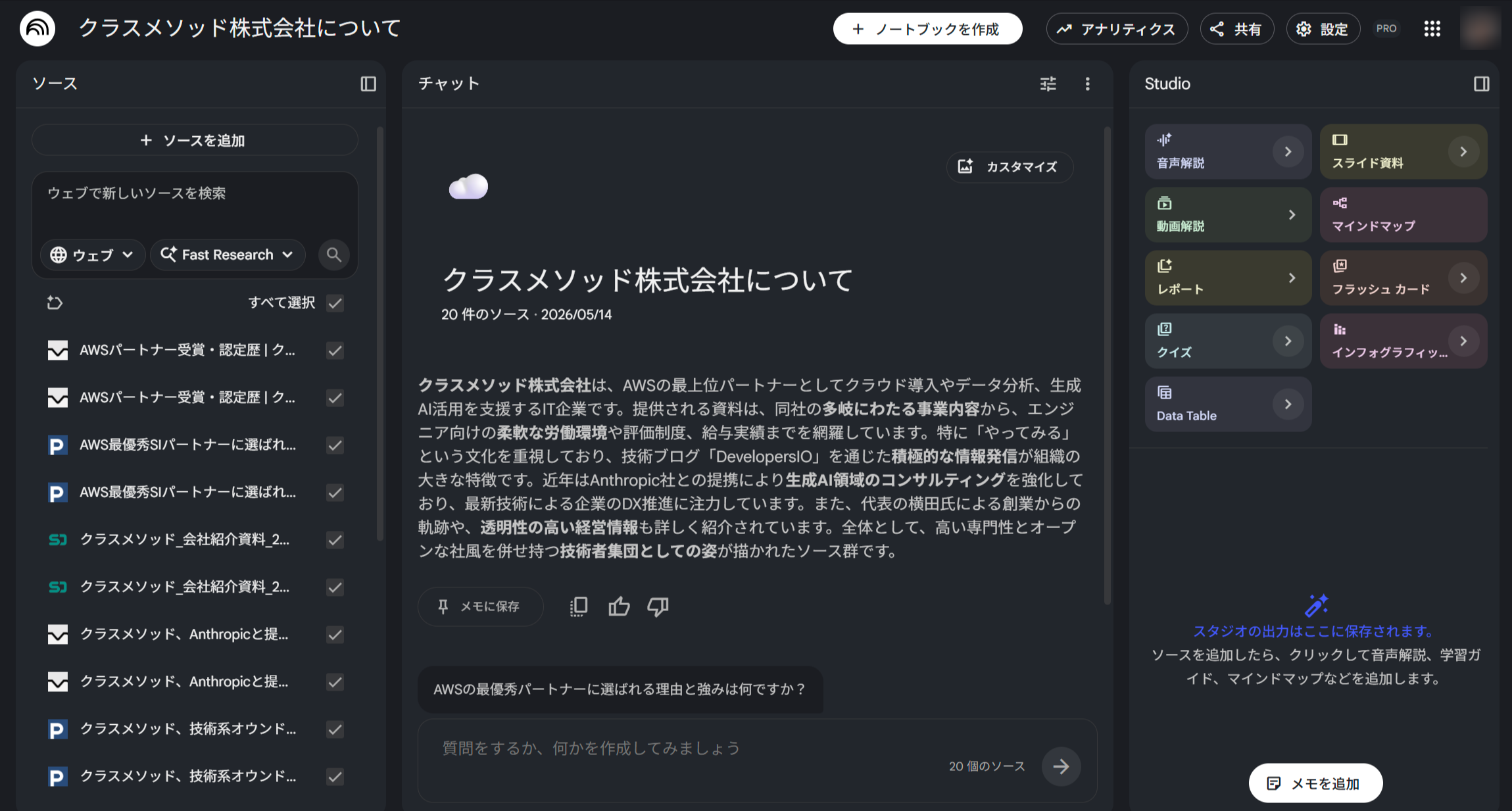Expand クイズ options chevron

[1288, 341]
